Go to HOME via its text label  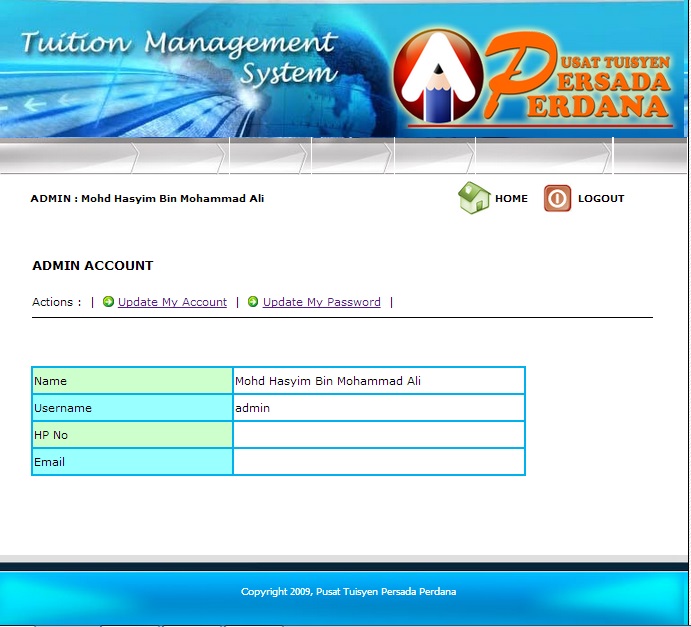[x=511, y=199]
